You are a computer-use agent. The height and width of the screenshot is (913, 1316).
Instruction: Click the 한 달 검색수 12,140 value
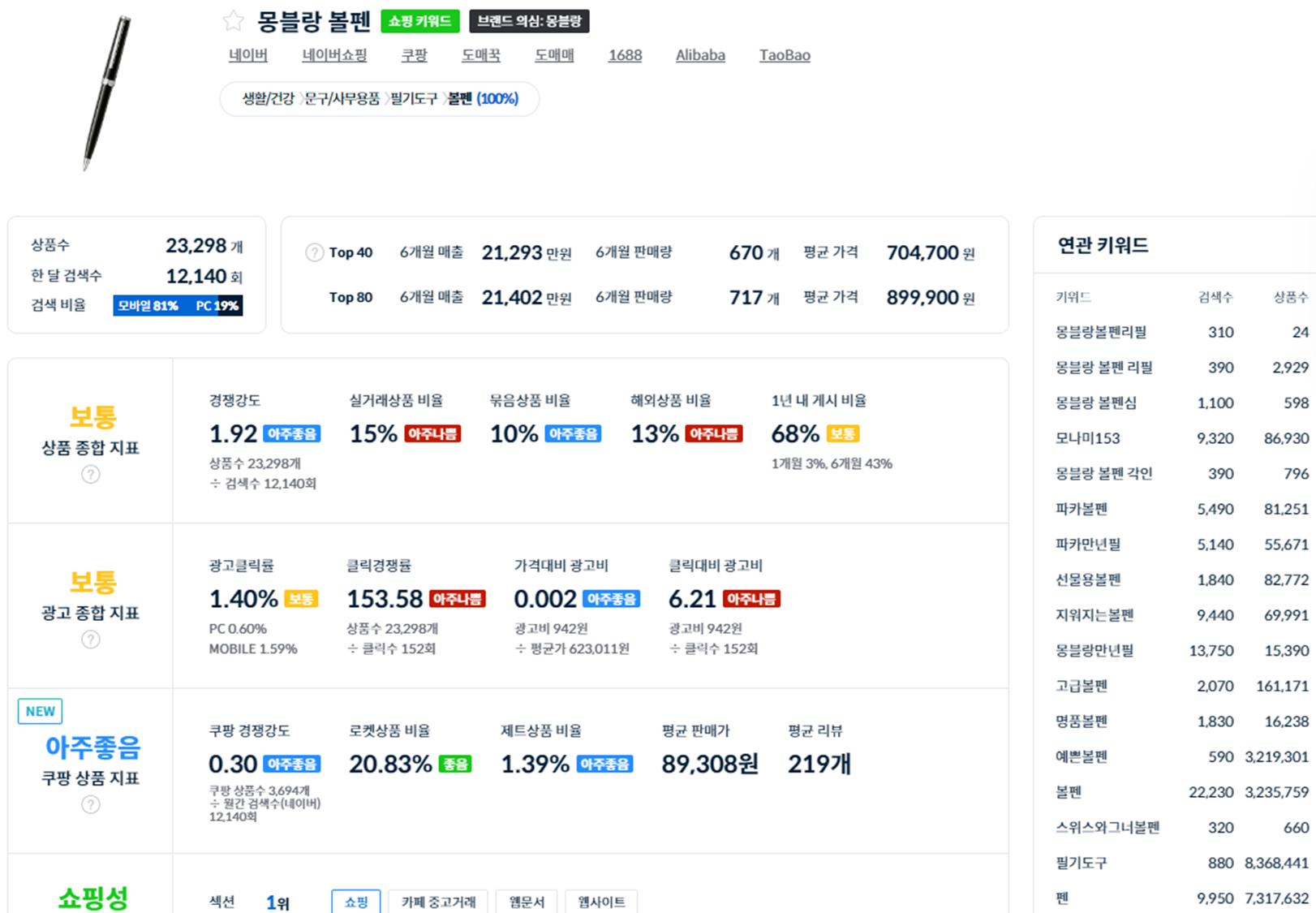tap(204, 276)
